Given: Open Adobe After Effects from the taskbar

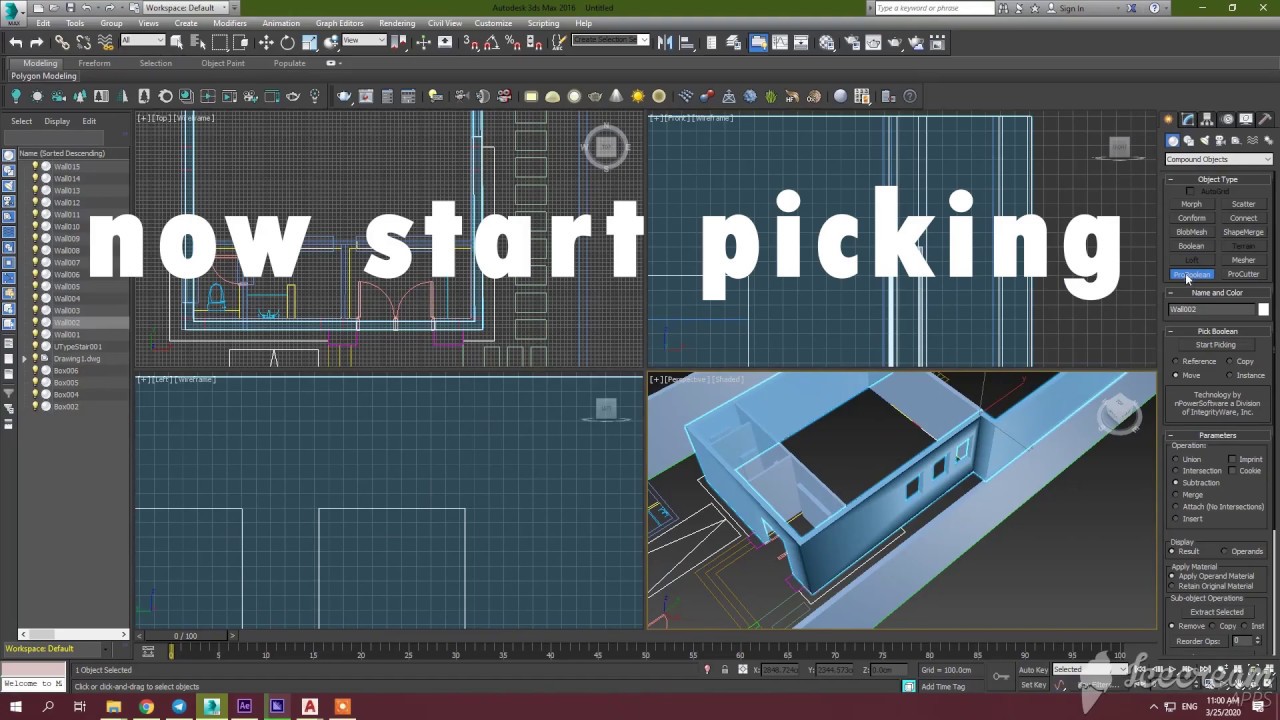Looking at the screenshot, I should coord(244,706).
